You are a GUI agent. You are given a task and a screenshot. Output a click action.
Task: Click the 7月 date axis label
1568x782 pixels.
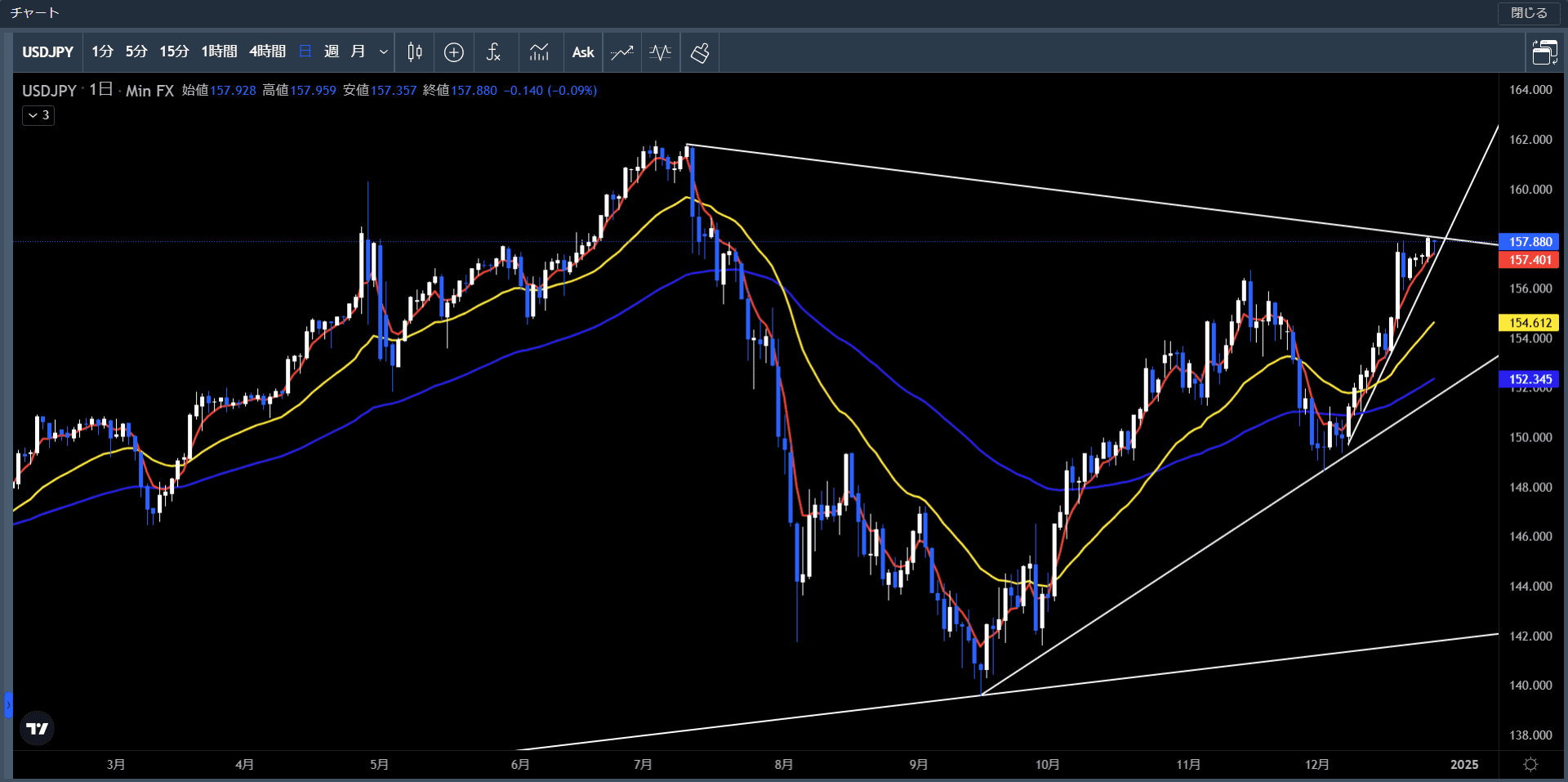click(x=643, y=764)
